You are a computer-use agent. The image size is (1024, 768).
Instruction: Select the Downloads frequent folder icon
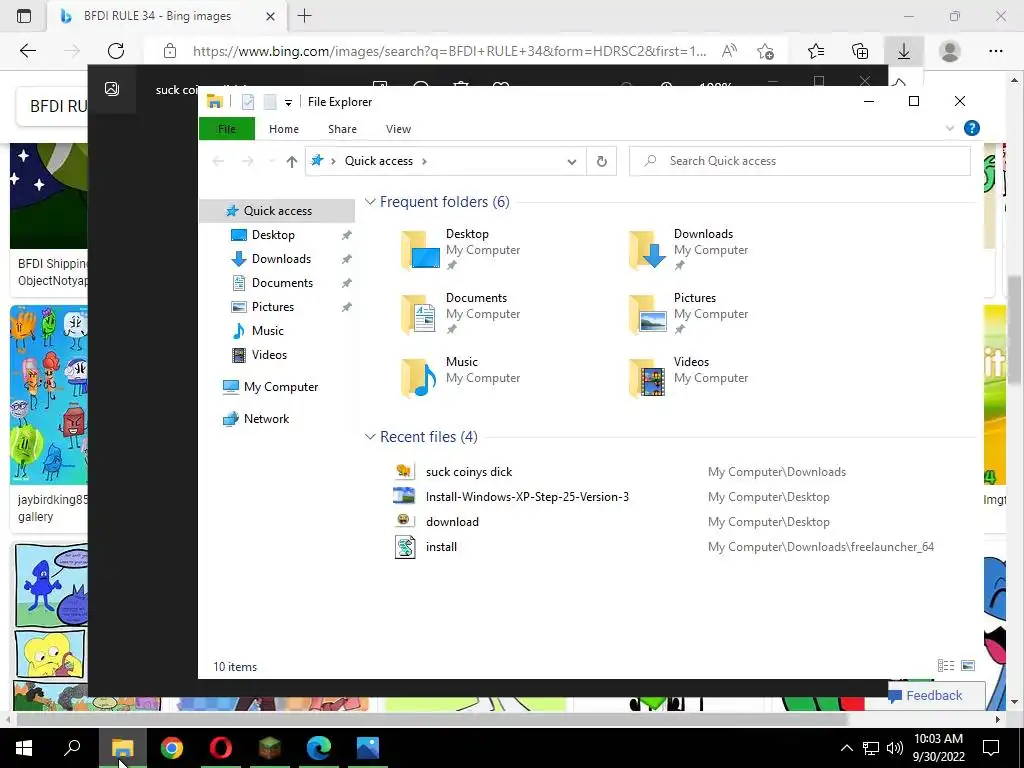coord(648,250)
